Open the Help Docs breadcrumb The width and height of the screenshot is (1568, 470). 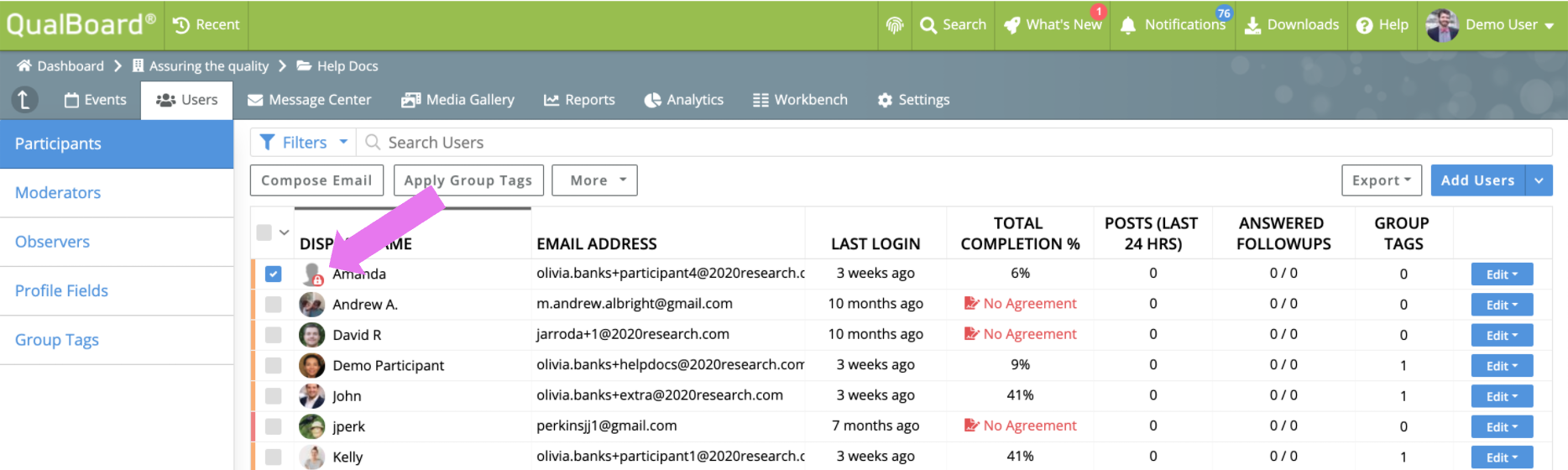337,65
